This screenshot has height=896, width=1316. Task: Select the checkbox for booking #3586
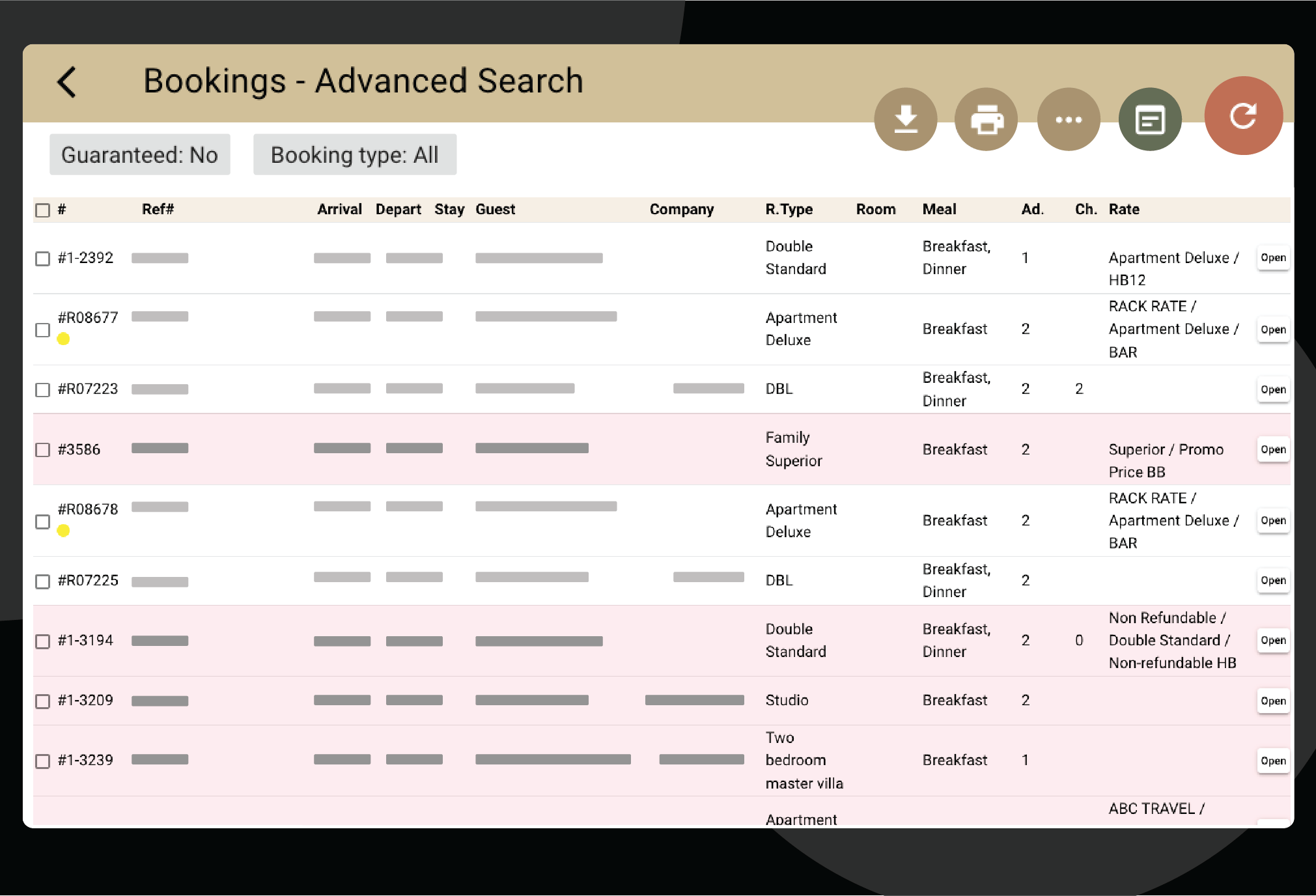click(43, 450)
